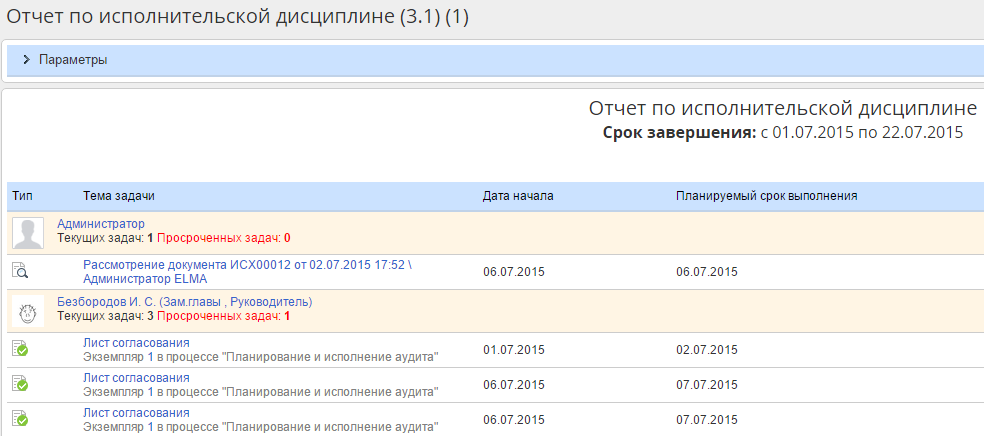
Task: Click the document review magnifier icon
Action: pos(20,271)
